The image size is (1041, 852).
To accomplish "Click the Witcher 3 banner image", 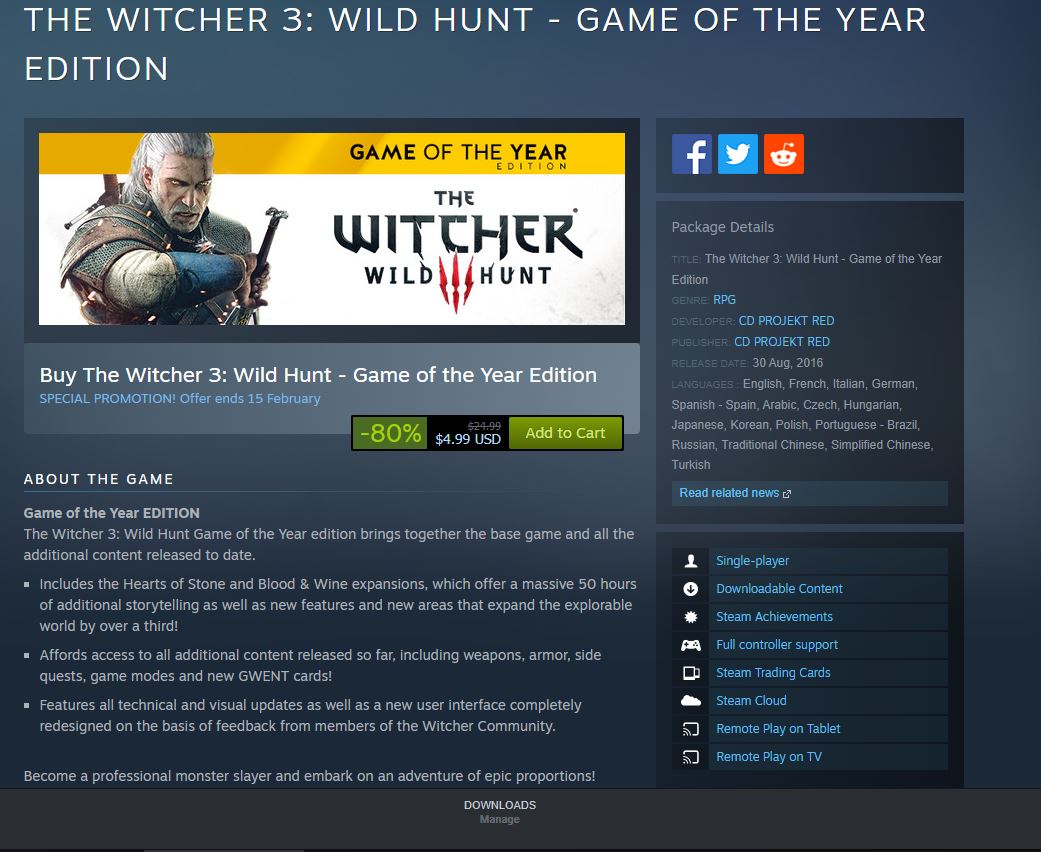I will tap(332, 229).
